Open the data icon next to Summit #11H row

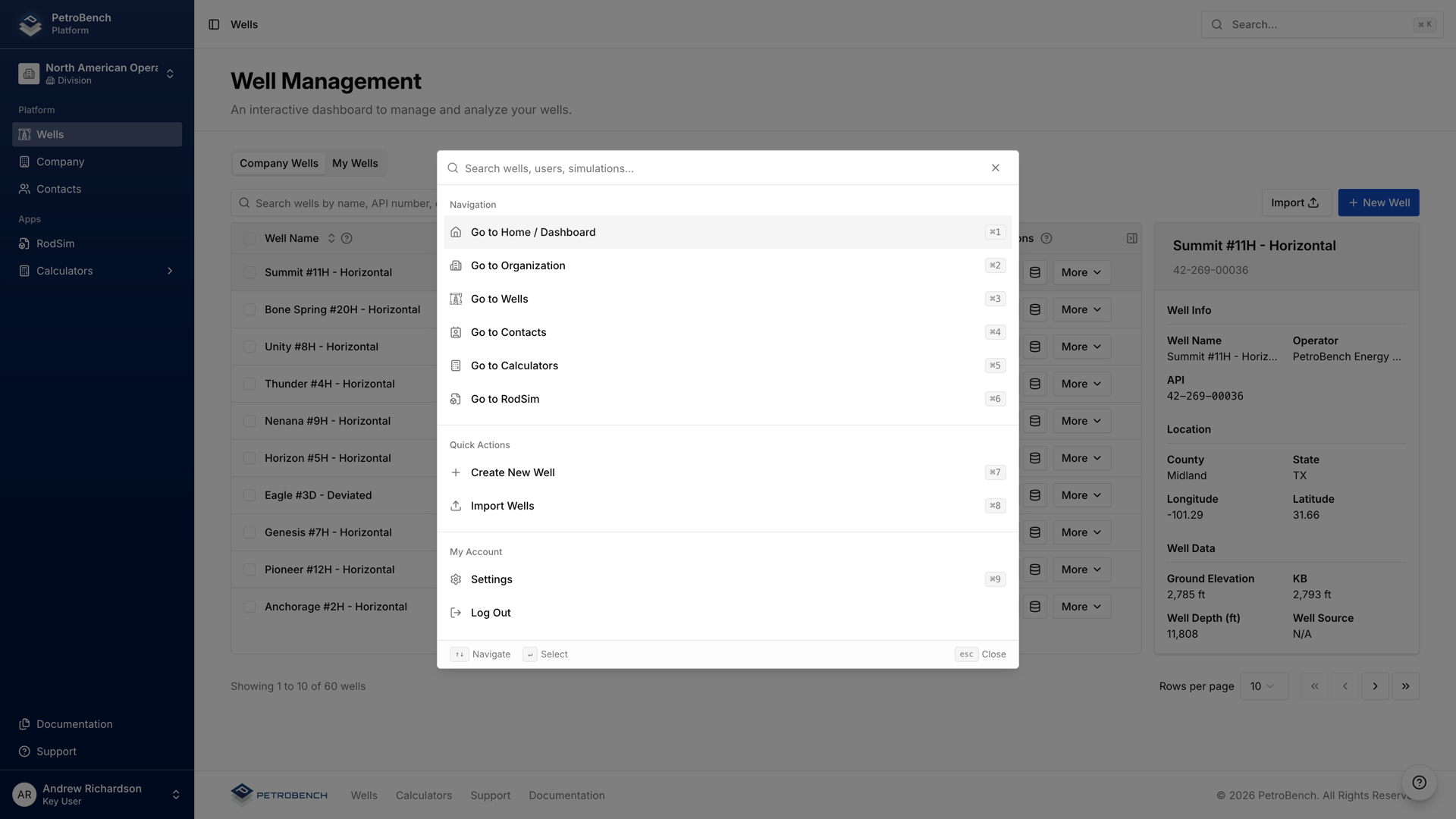coord(1034,271)
